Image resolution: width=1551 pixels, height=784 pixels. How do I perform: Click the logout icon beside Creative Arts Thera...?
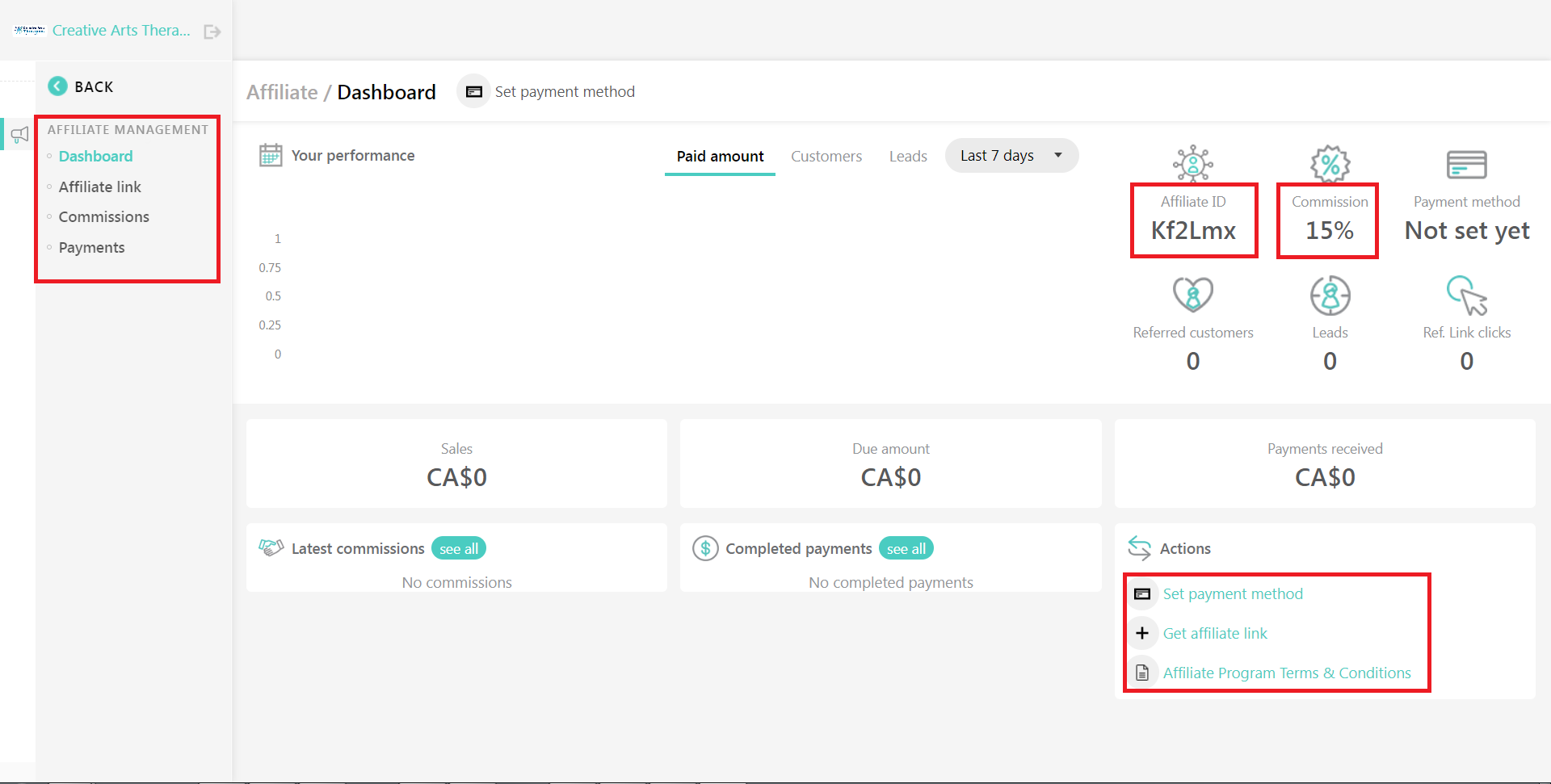(x=212, y=31)
